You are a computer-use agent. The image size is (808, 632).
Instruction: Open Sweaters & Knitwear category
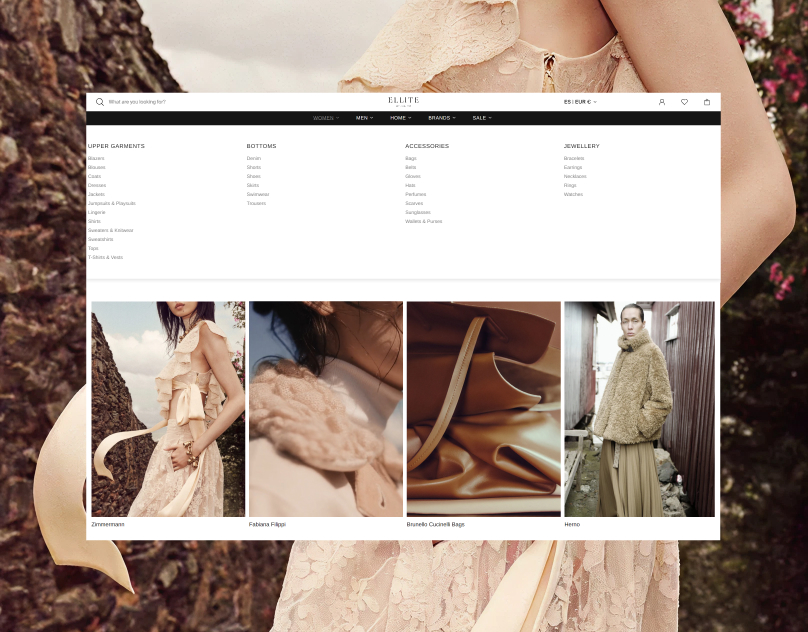tap(110, 230)
